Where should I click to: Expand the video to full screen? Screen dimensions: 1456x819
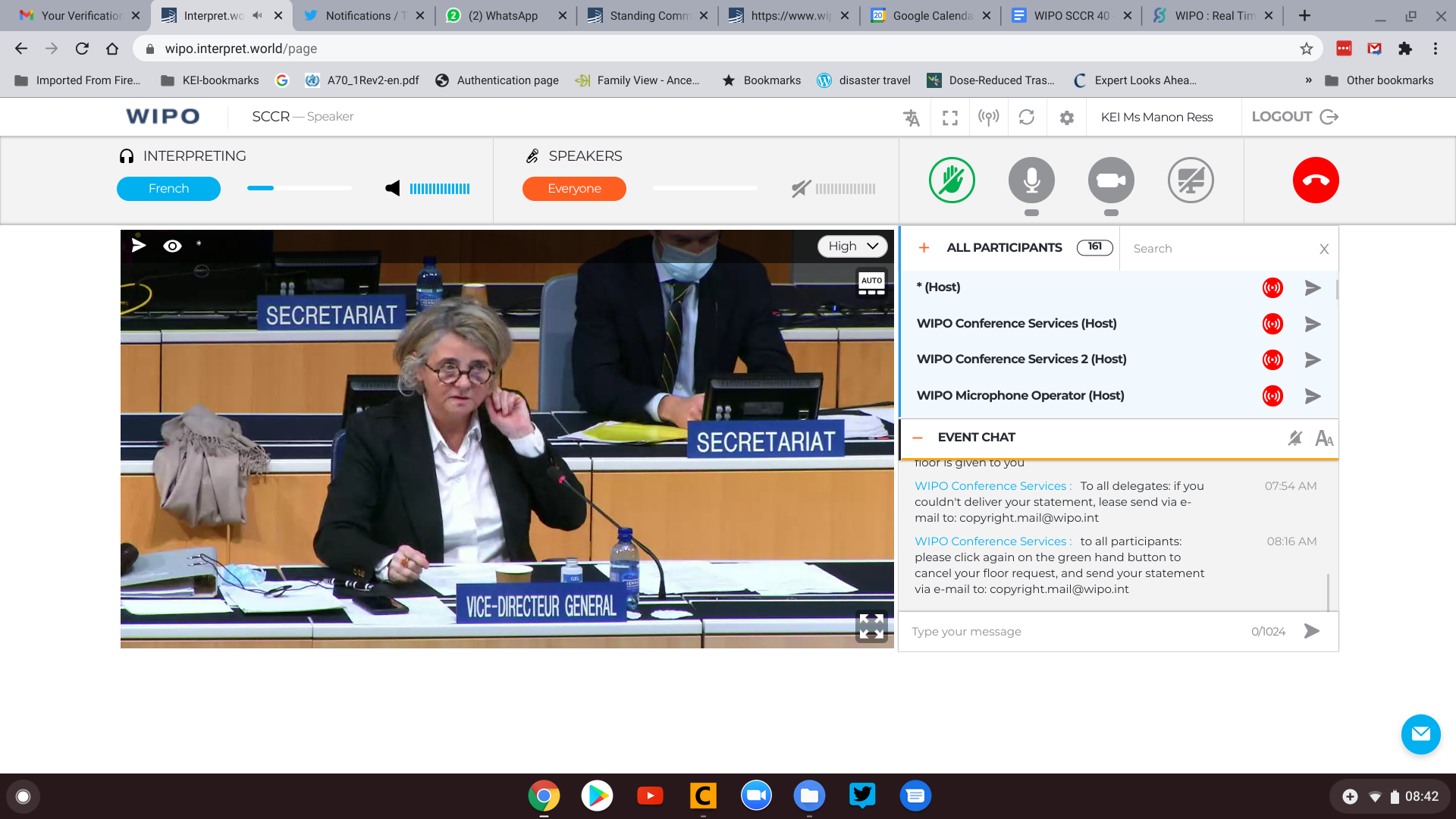click(x=871, y=626)
